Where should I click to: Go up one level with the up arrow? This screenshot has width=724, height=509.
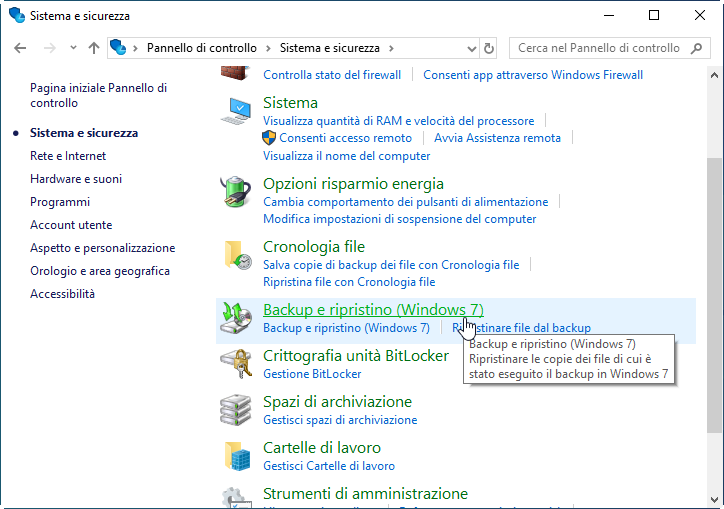coord(94,48)
